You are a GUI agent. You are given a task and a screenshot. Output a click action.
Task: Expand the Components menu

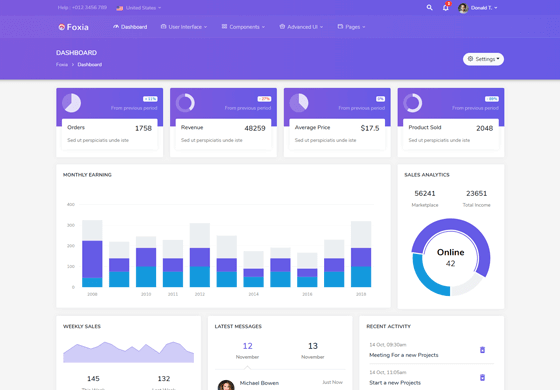point(244,27)
